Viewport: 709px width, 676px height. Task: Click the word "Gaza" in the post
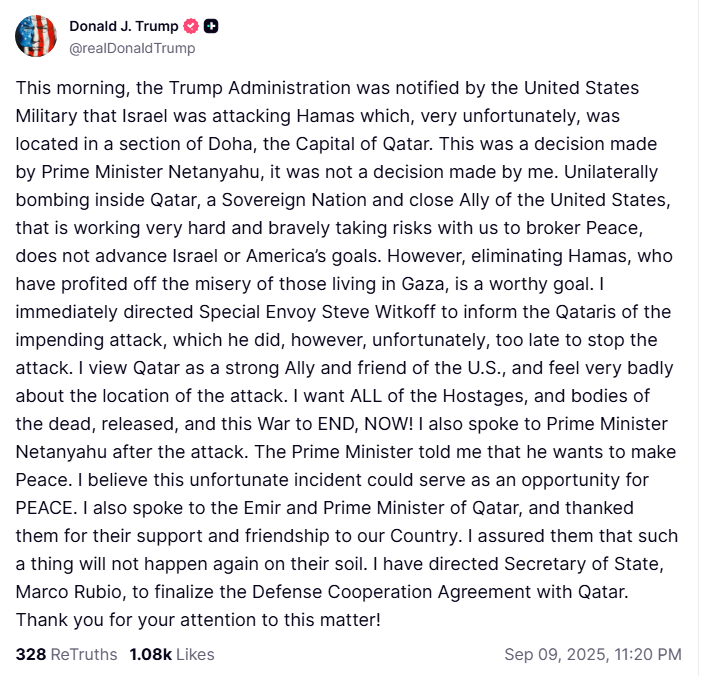(x=423, y=284)
